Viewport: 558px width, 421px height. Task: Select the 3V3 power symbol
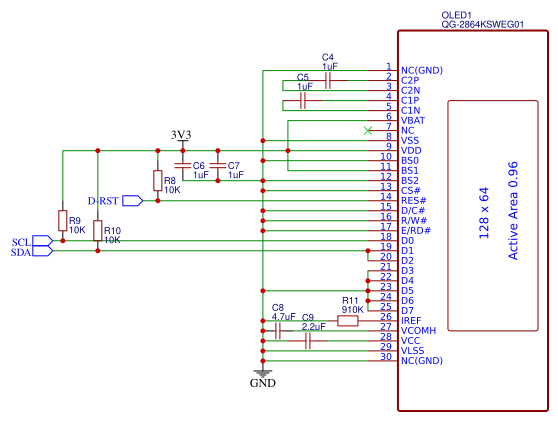point(183,142)
